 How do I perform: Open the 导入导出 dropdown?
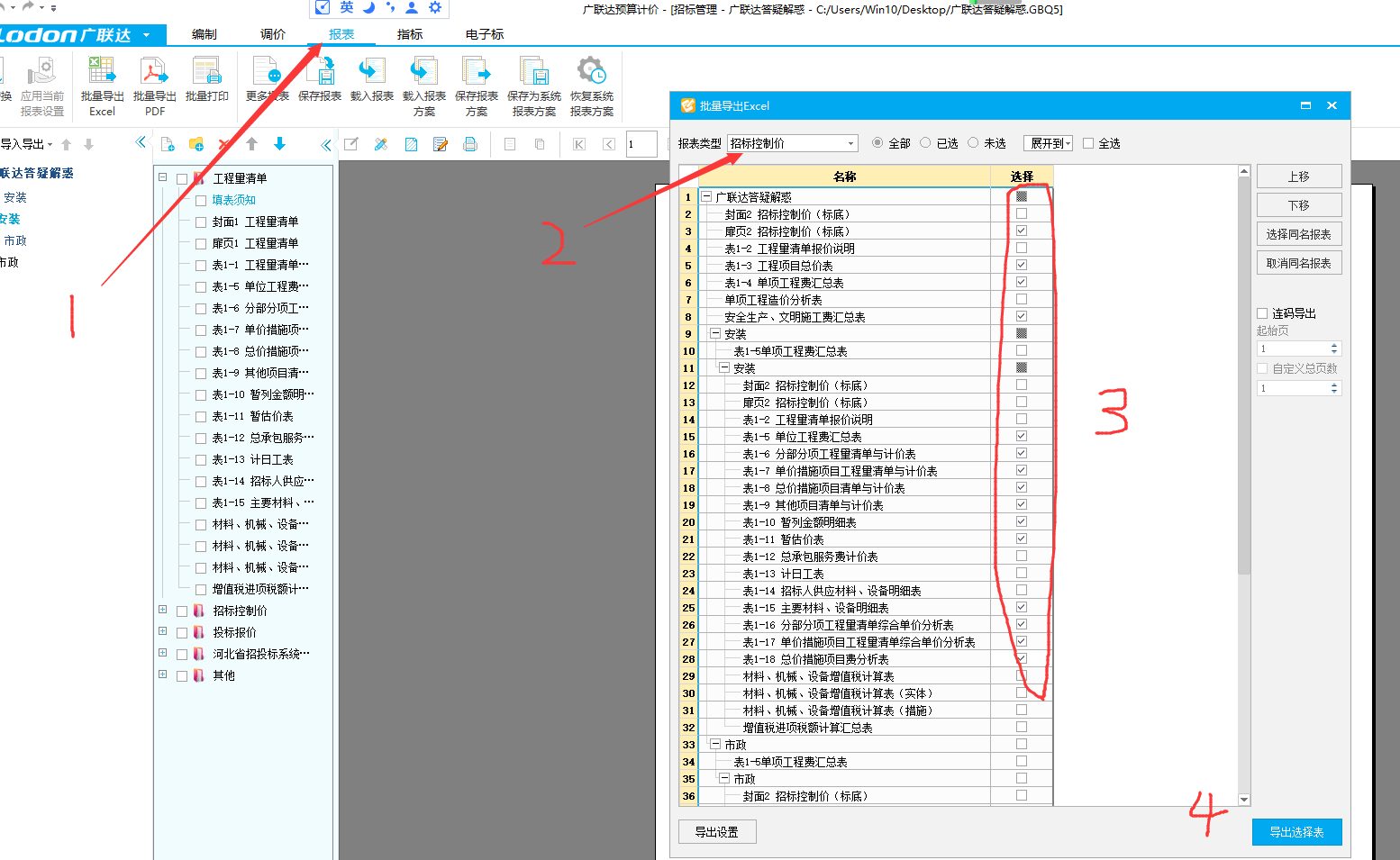click(26, 144)
